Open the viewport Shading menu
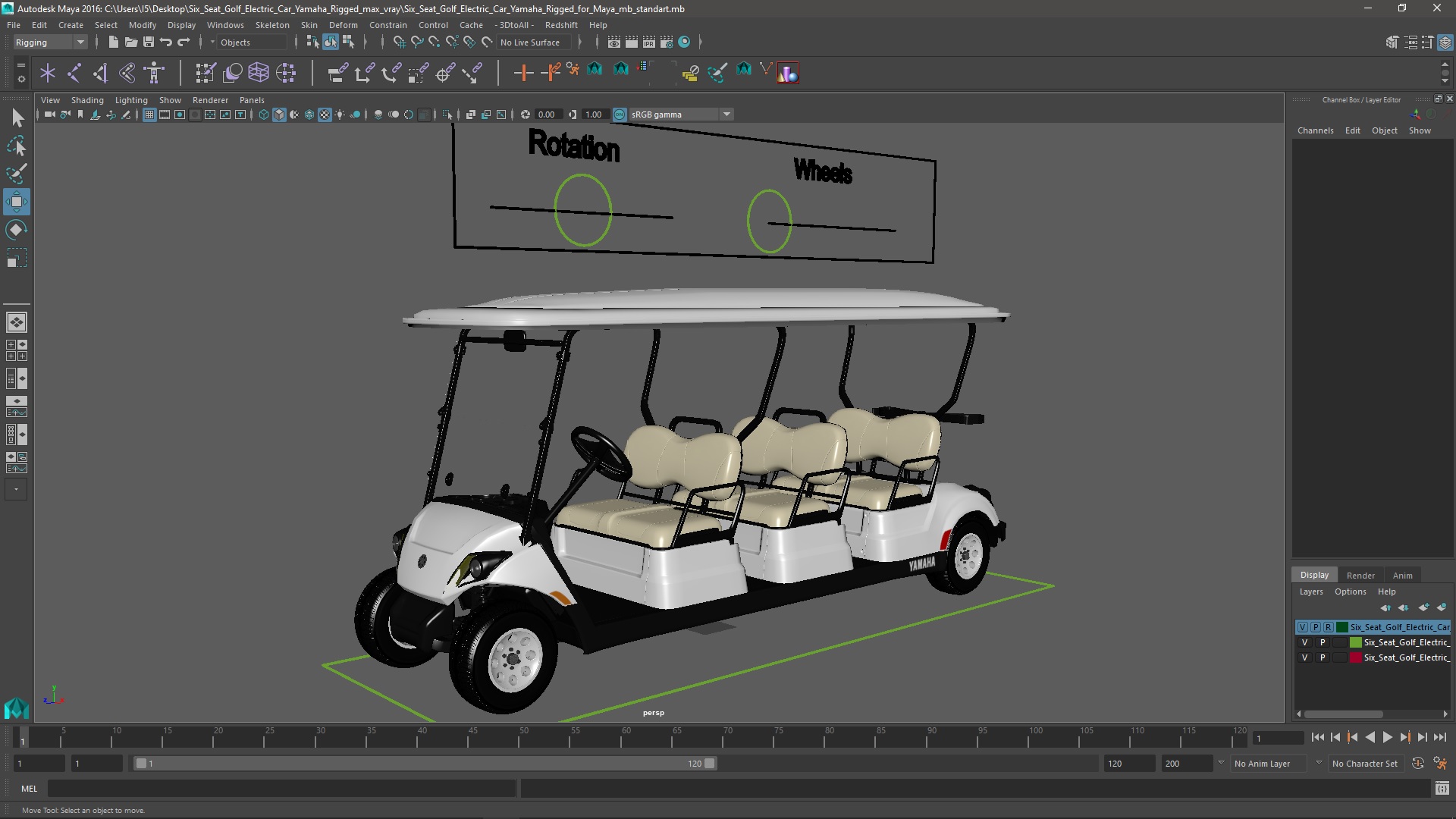 tap(87, 100)
